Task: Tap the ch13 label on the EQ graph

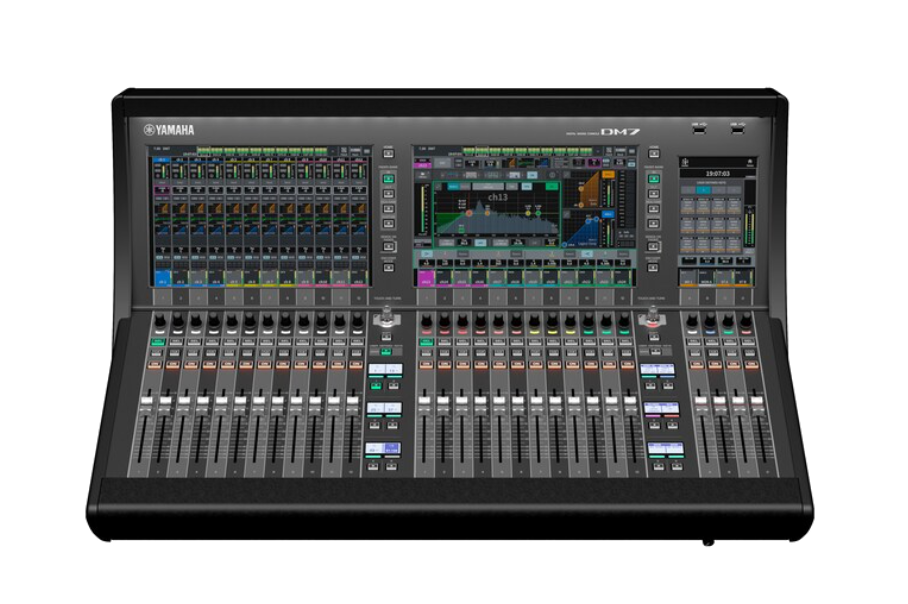Action: (x=498, y=197)
